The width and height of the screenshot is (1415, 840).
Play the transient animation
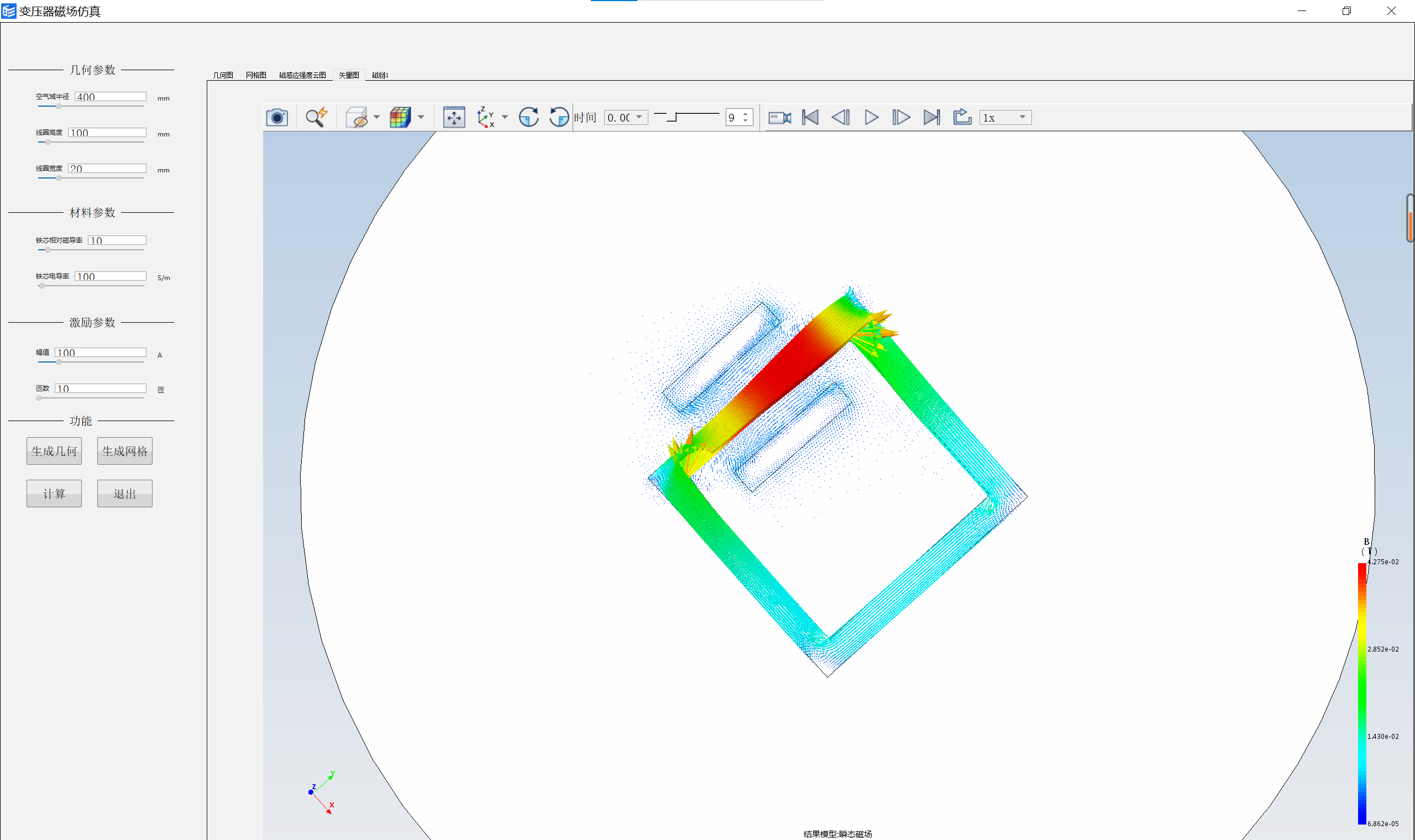click(872, 118)
